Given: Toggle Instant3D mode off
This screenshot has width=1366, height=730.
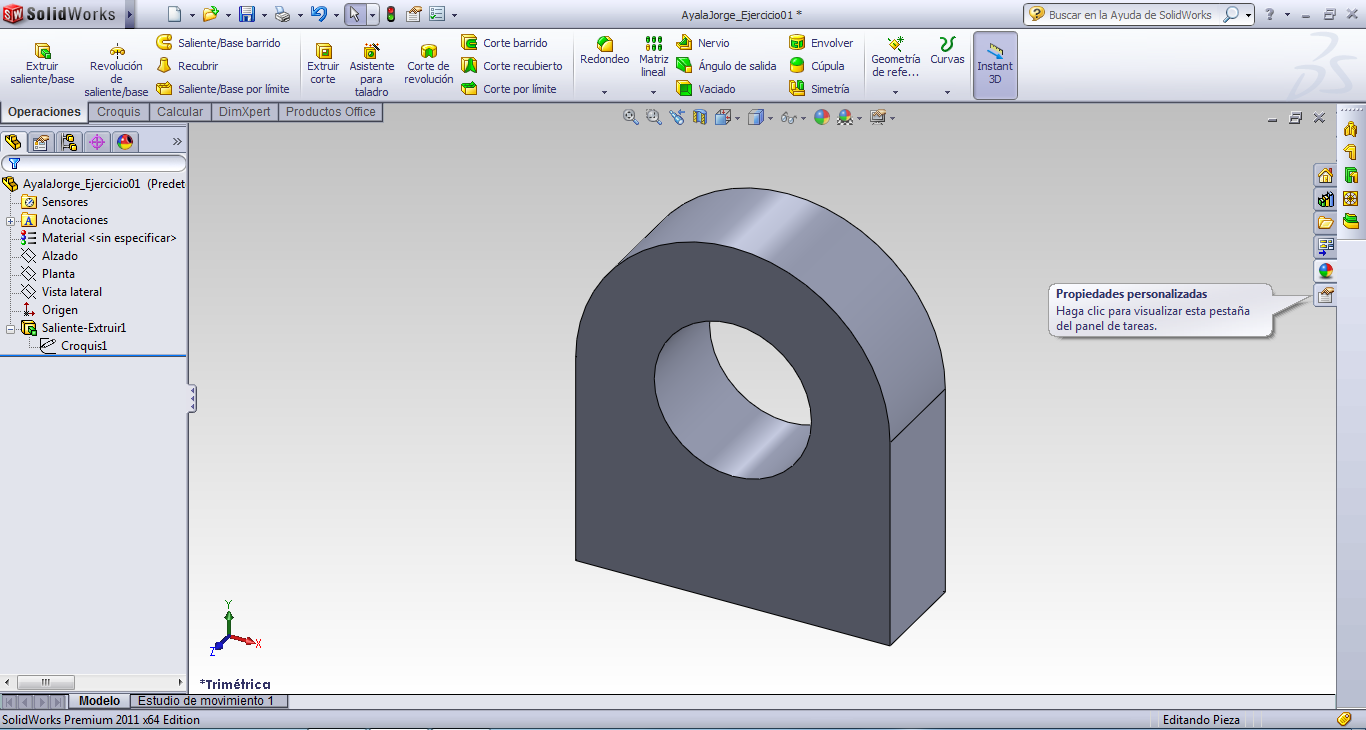Looking at the screenshot, I should tap(995, 65).
